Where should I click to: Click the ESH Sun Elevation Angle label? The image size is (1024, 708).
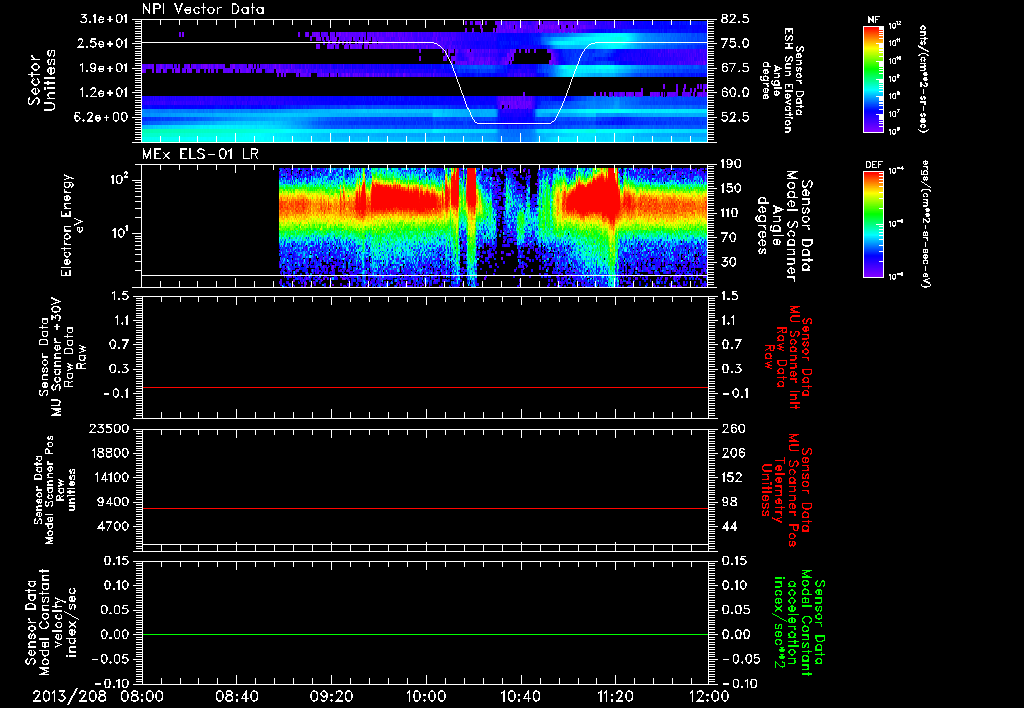coord(785,80)
